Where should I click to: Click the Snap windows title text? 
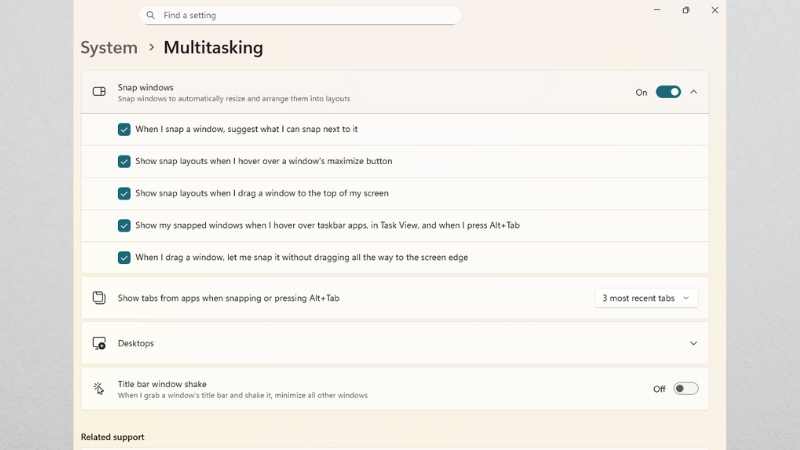pyautogui.click(x=145, y=87)
